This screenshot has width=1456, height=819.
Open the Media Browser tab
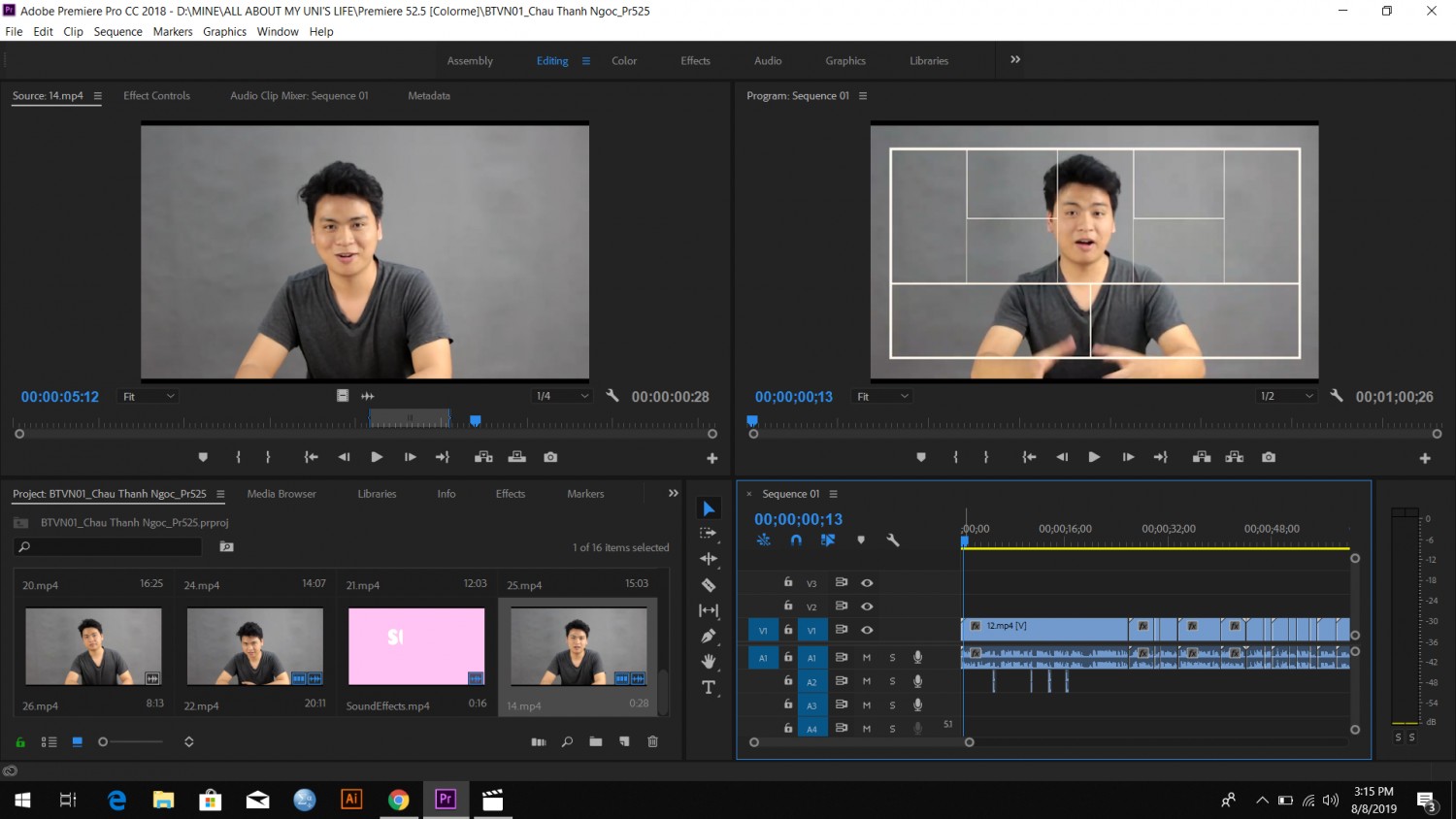[x=281, y=493]
